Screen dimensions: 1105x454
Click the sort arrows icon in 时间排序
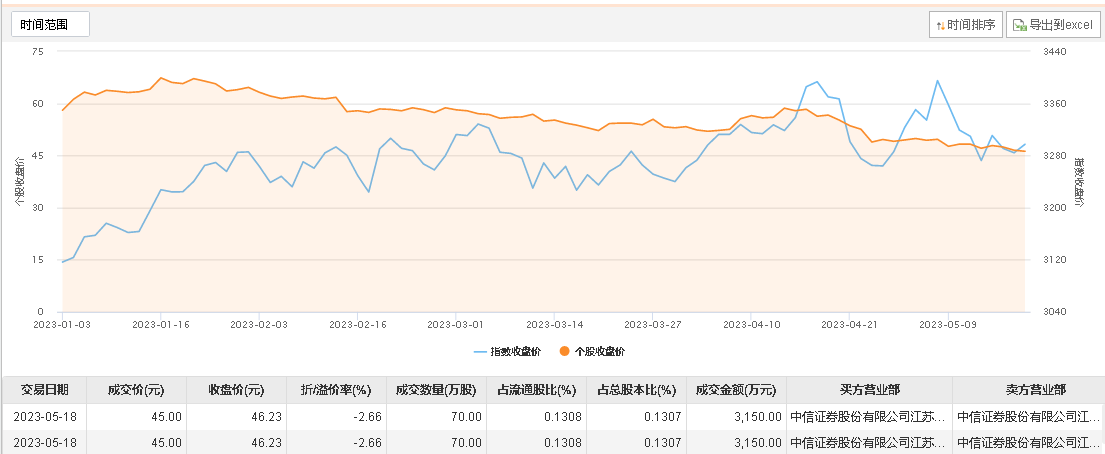click(940, 25)
